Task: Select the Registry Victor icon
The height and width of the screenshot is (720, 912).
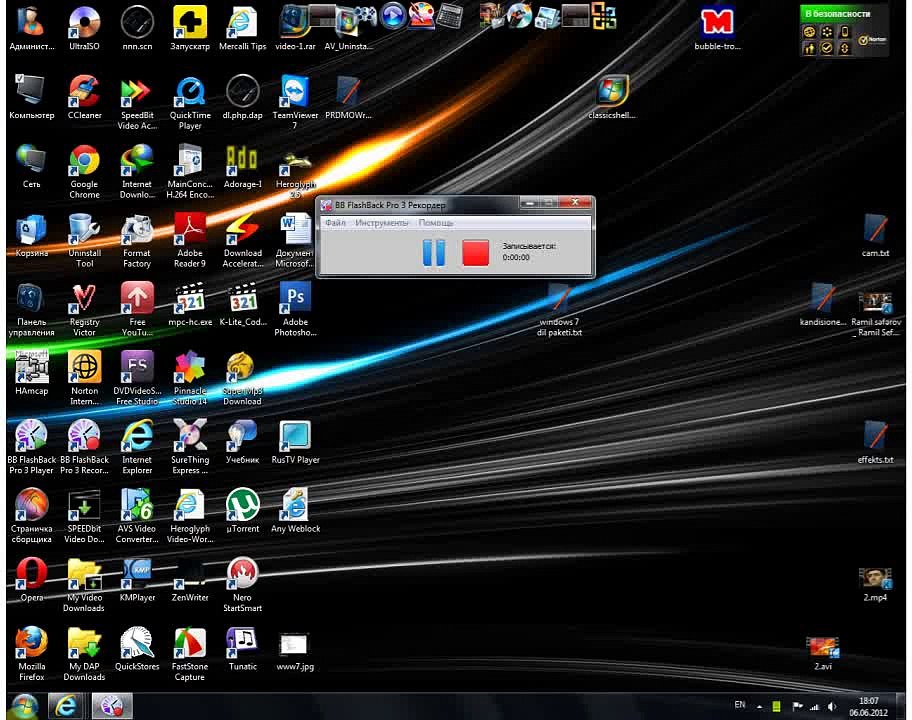Action: [x=84, y=309]
